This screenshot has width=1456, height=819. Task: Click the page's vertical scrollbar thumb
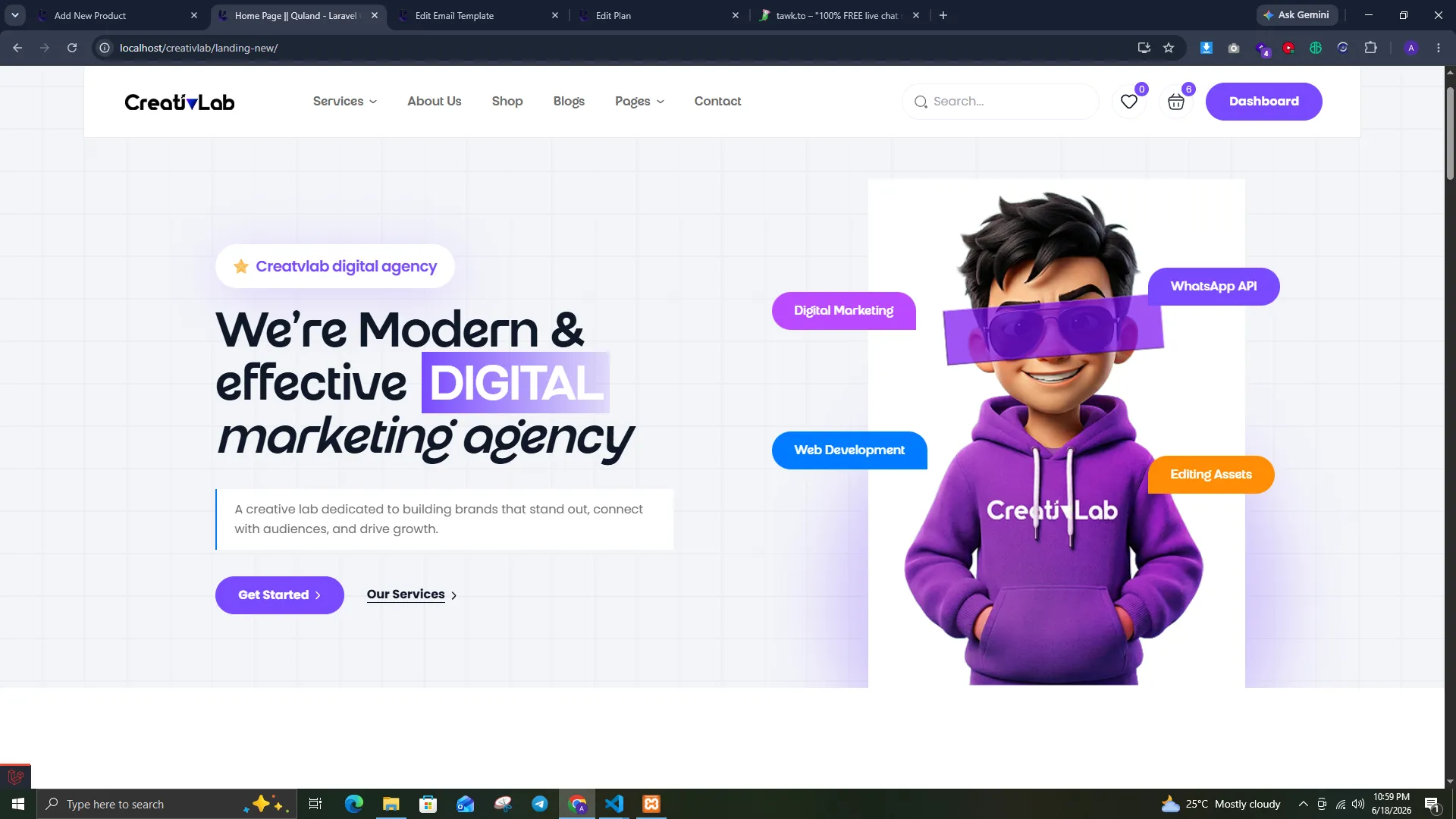point(1450,133)
